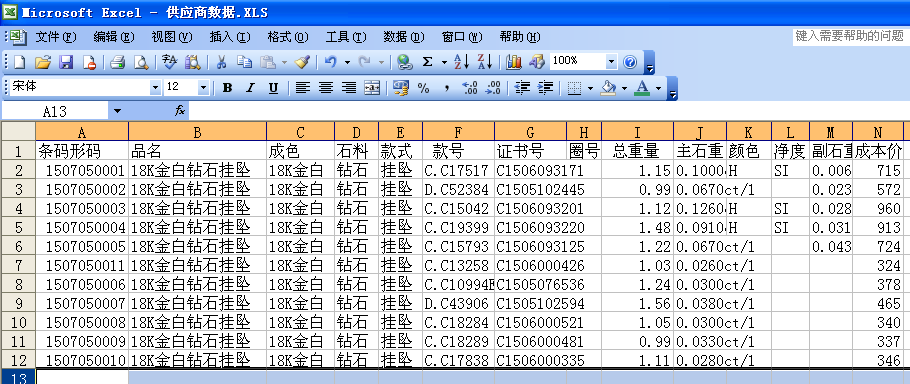Increase decimal places
Image resolution: width=910 pixels, height=384 pixels.
470,88
